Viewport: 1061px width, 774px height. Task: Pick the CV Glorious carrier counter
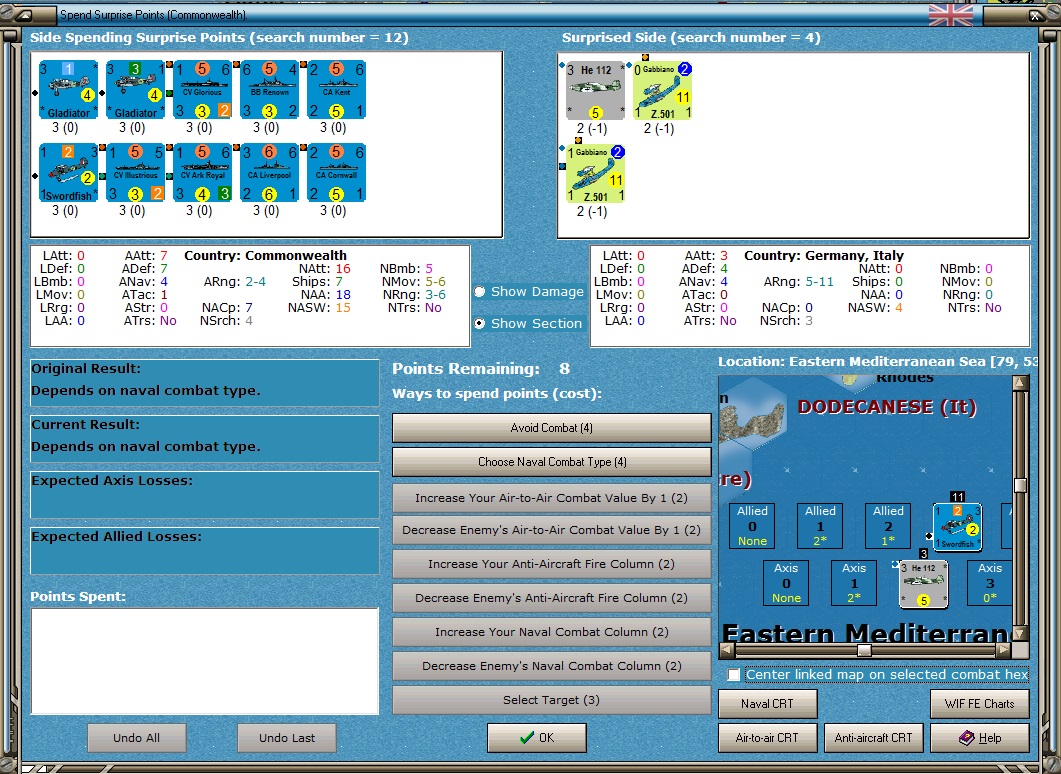[x=202, y=90]
